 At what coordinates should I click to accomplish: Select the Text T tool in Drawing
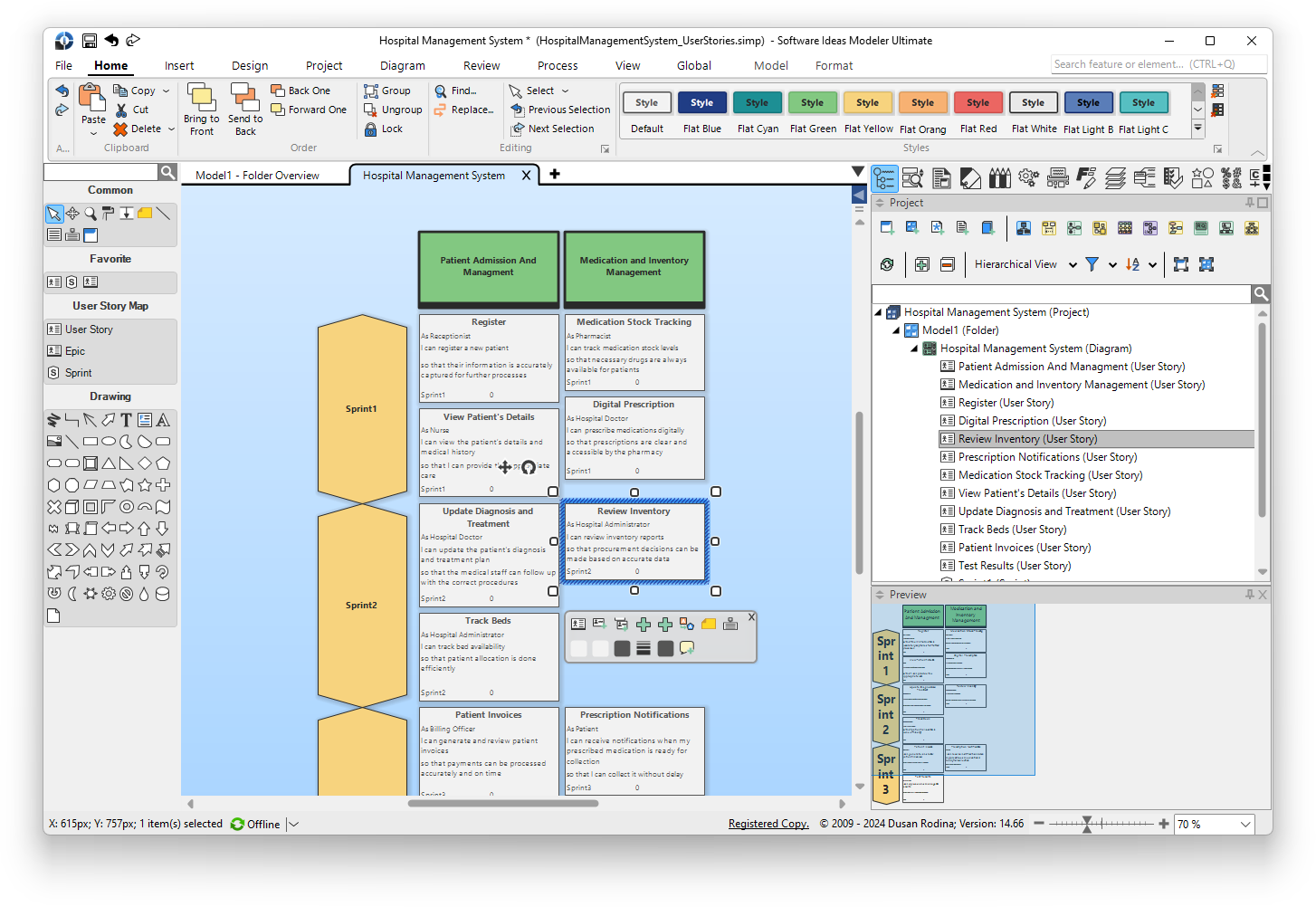tap(126, 420)
